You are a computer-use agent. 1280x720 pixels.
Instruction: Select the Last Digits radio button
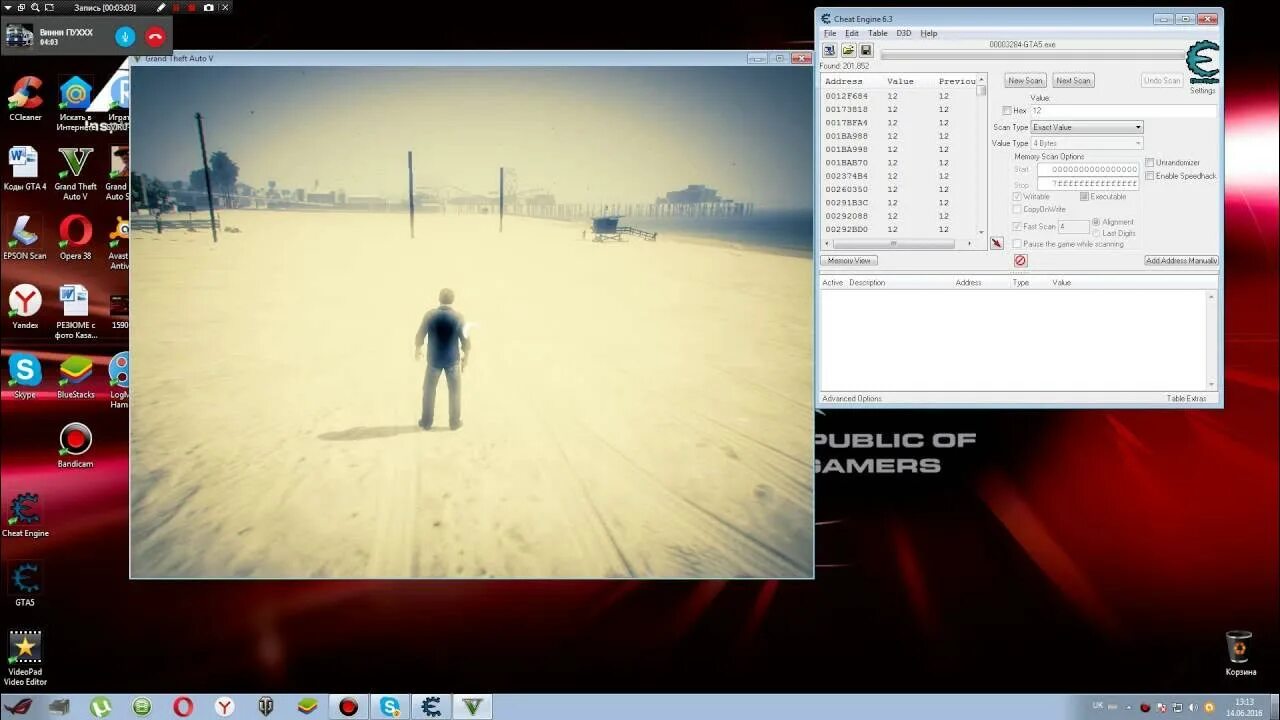click(1096, 233)
